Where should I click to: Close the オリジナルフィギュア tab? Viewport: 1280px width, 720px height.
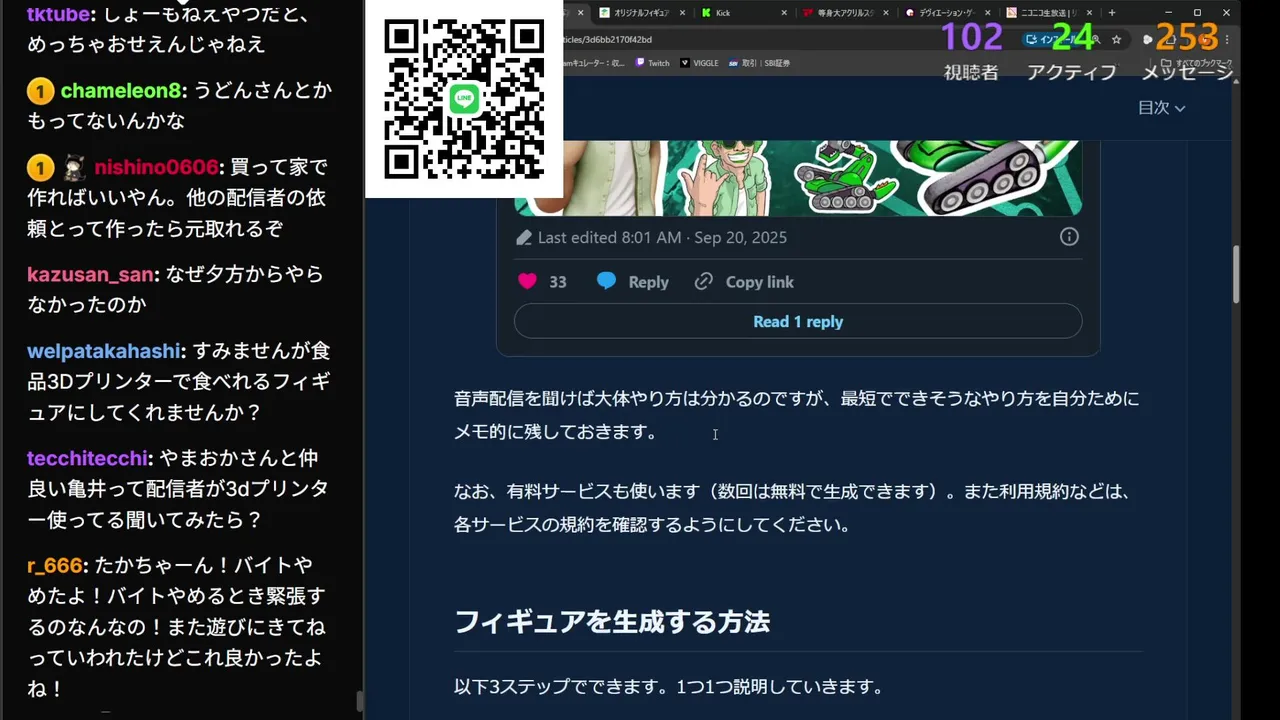point(682,13)
